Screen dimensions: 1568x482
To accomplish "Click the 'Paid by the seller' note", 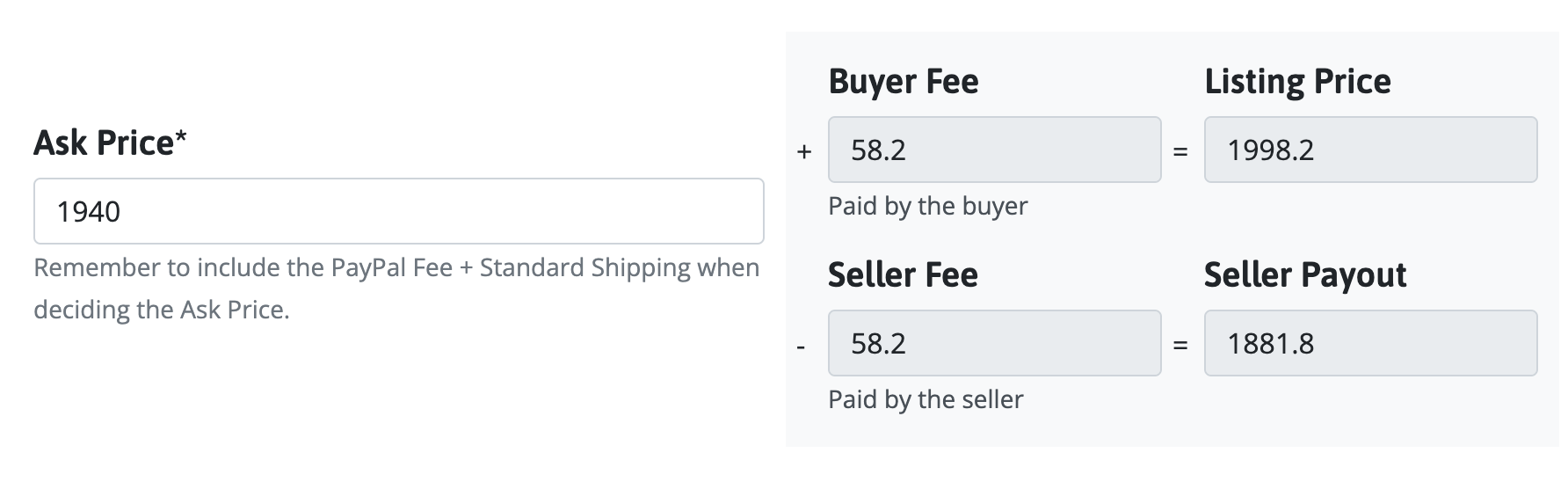I will tap(926, 399).
